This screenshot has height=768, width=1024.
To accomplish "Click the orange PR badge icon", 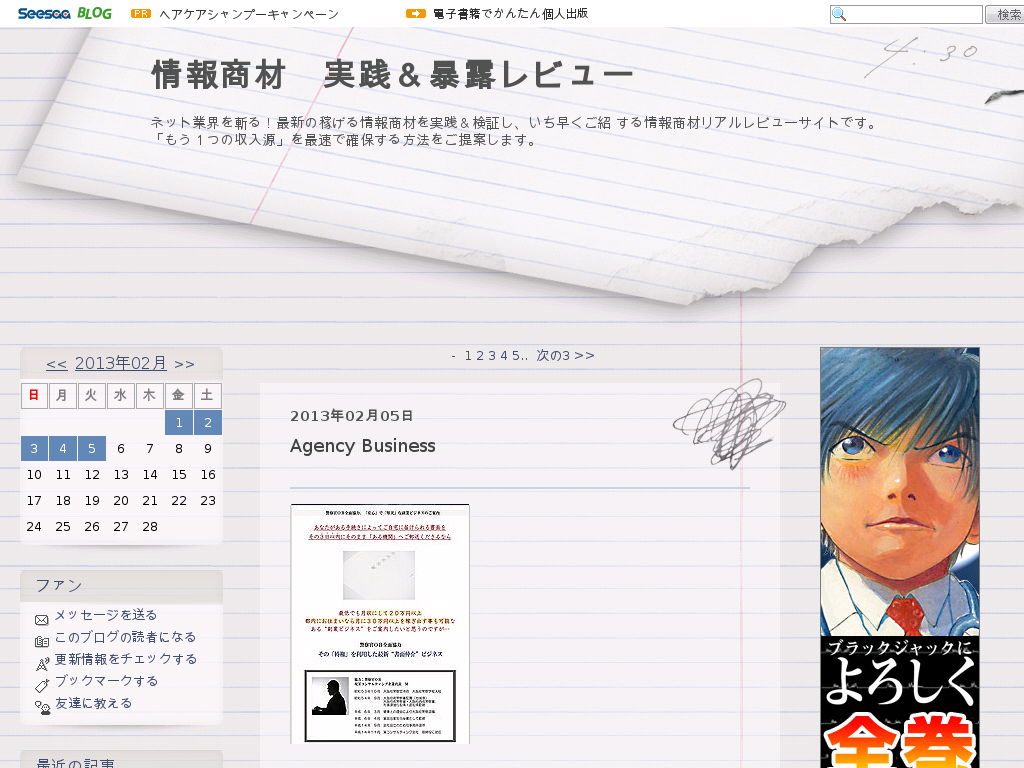I will click(140, 13).
